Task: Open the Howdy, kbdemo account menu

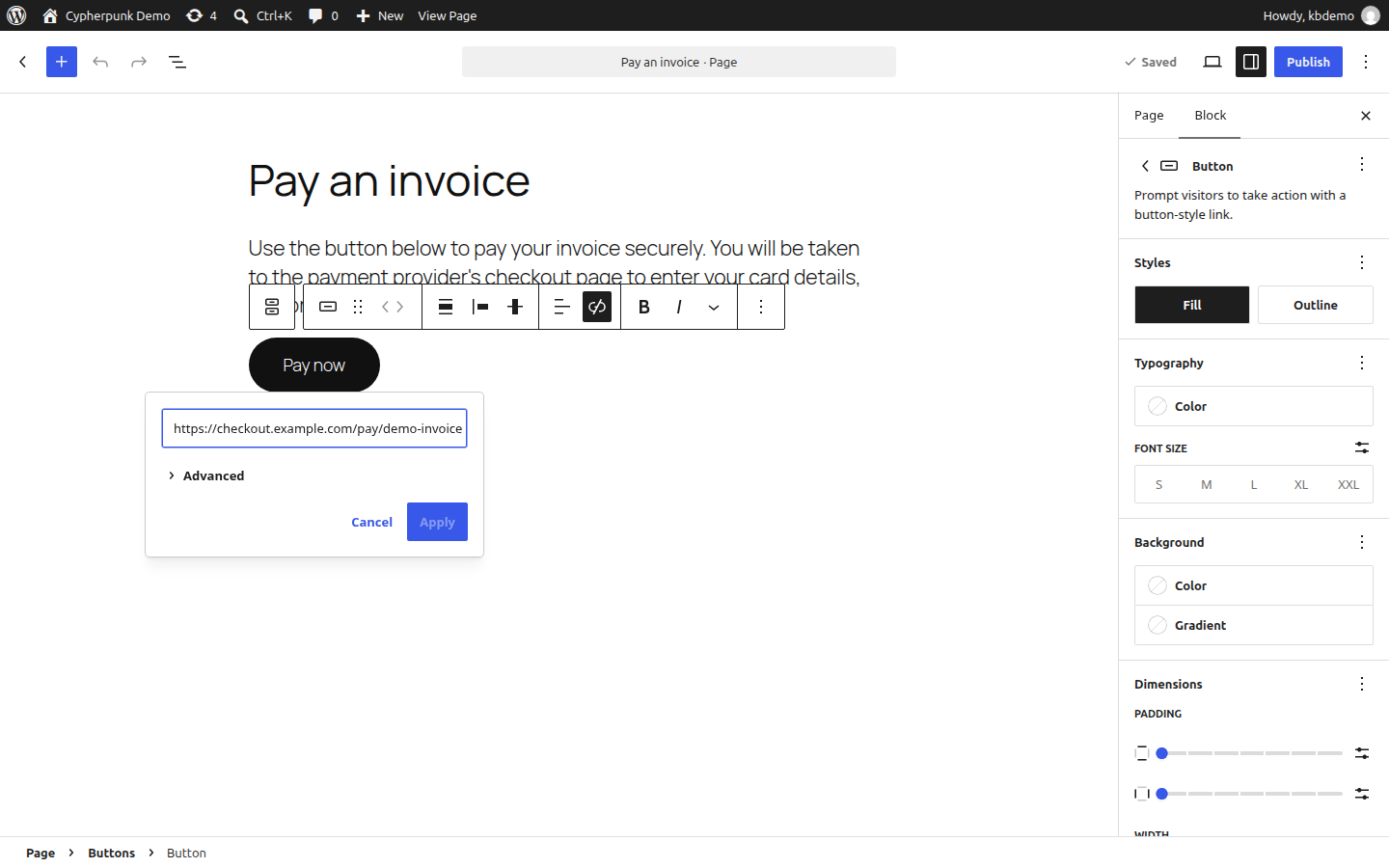Action: pyautogui.click(x=1321, y=15)
